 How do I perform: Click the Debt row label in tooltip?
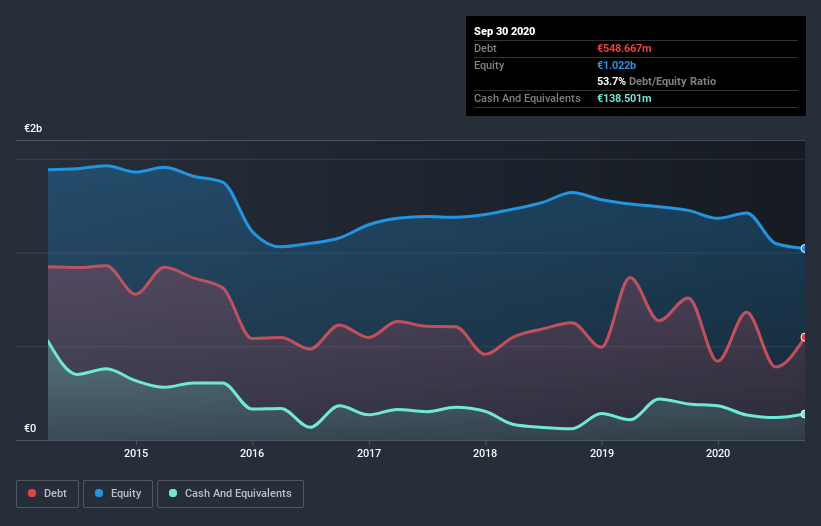tap(485, 48)
